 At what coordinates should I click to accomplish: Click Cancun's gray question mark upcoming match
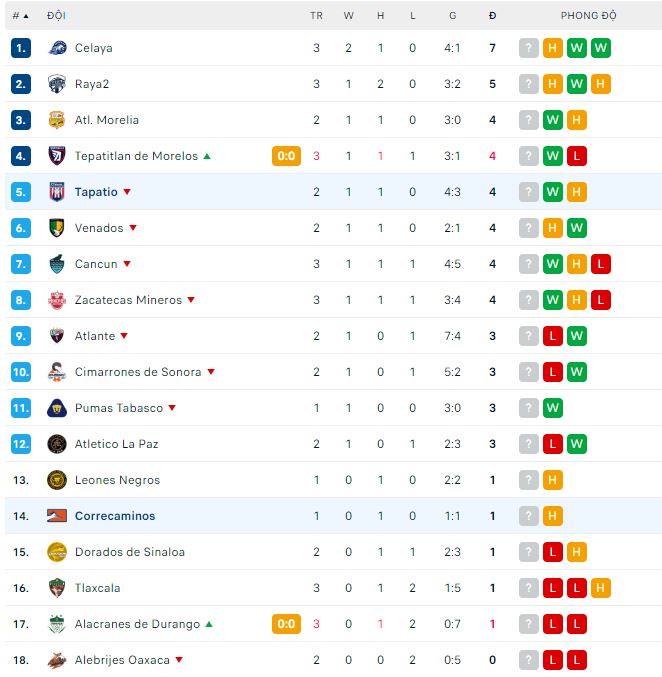529,264
